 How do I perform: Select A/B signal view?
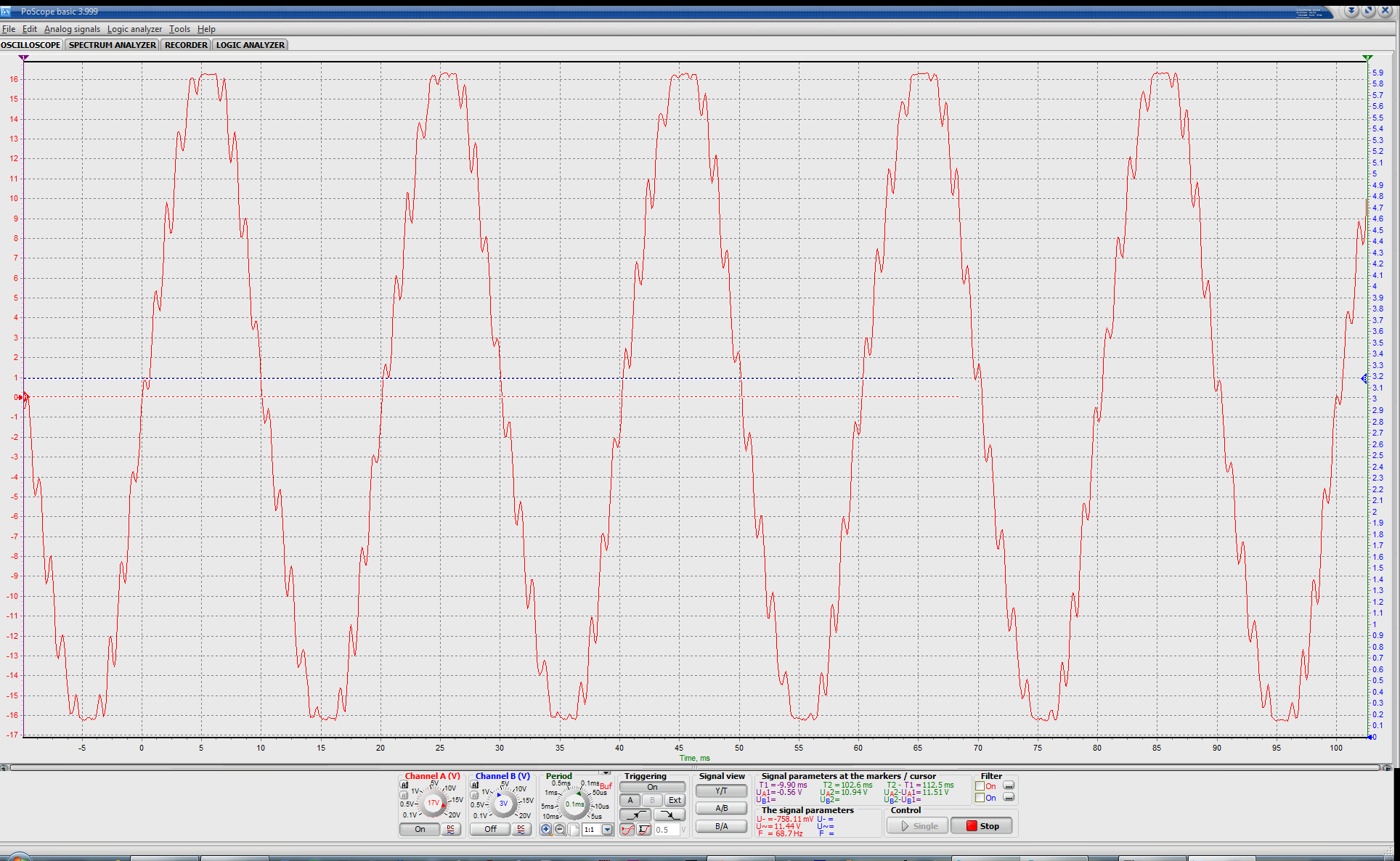click(721, 808)
